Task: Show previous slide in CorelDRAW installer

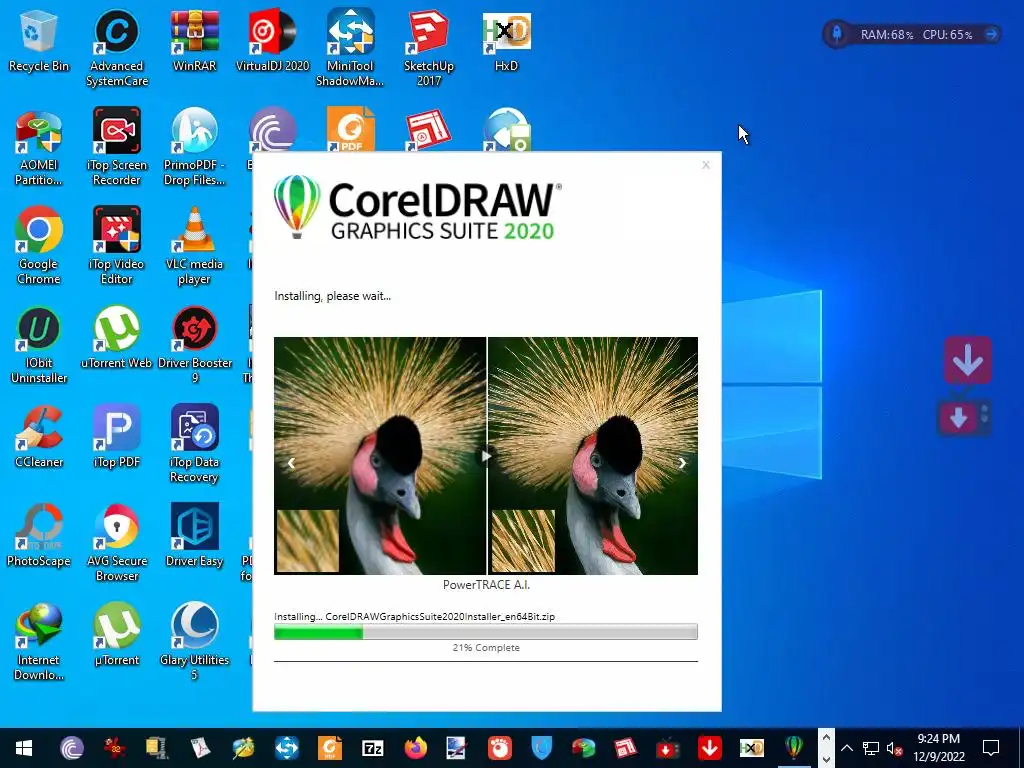Action: point(291,463)
